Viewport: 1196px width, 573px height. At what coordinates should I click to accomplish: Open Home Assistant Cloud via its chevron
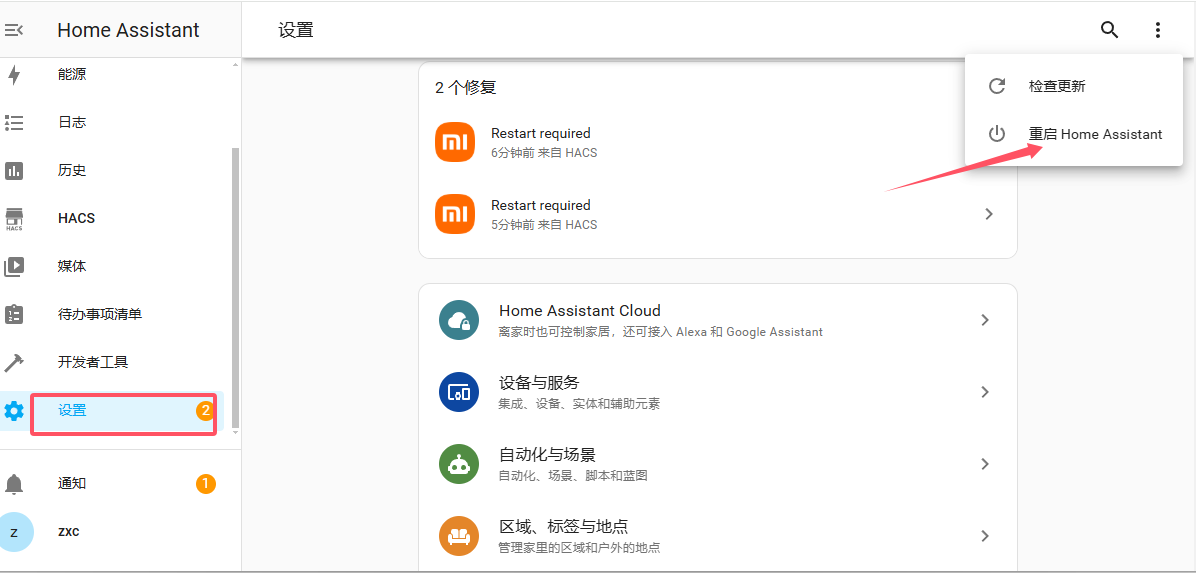click(985, 320)
